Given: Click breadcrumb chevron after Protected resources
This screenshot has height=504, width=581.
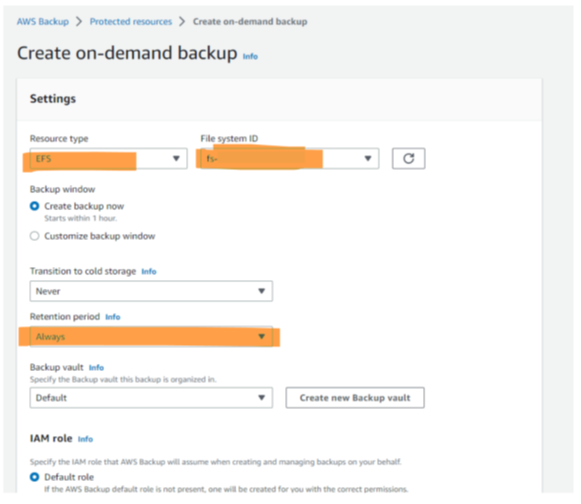Looking at the screenshot, I should tap(182, 21).
